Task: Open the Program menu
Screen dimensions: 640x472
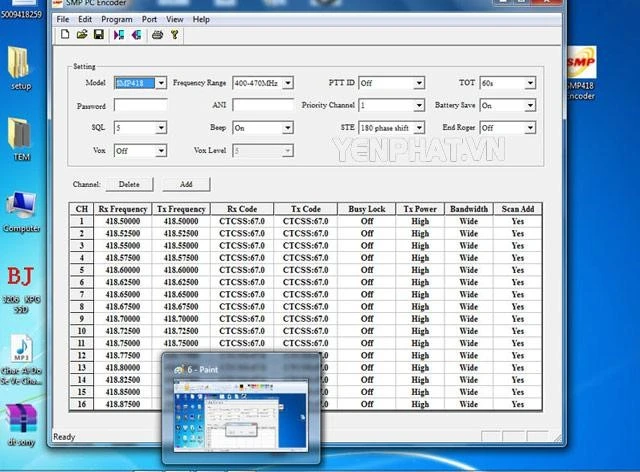Action: (x=116, y=19)
